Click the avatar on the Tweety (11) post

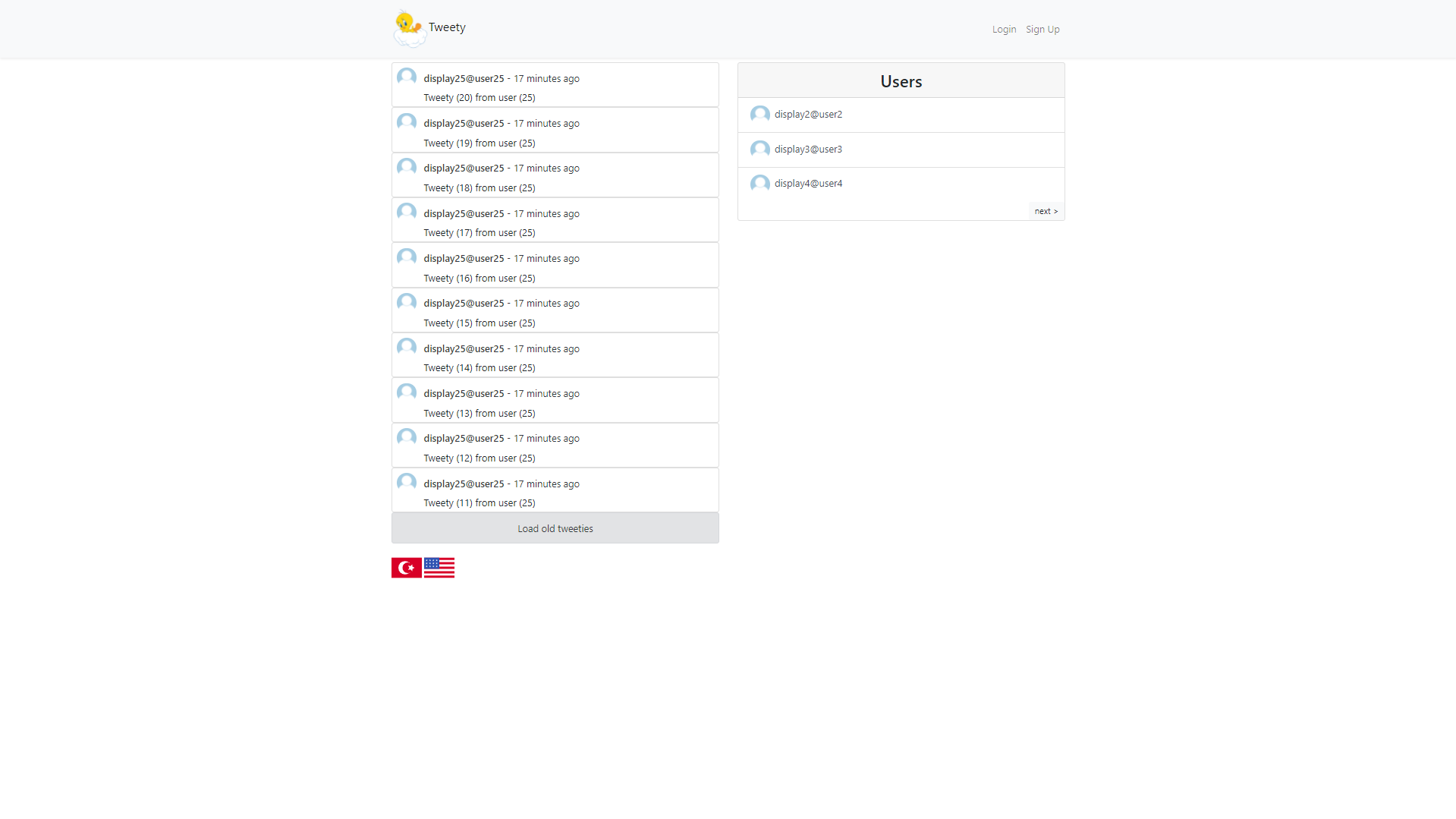407,483
